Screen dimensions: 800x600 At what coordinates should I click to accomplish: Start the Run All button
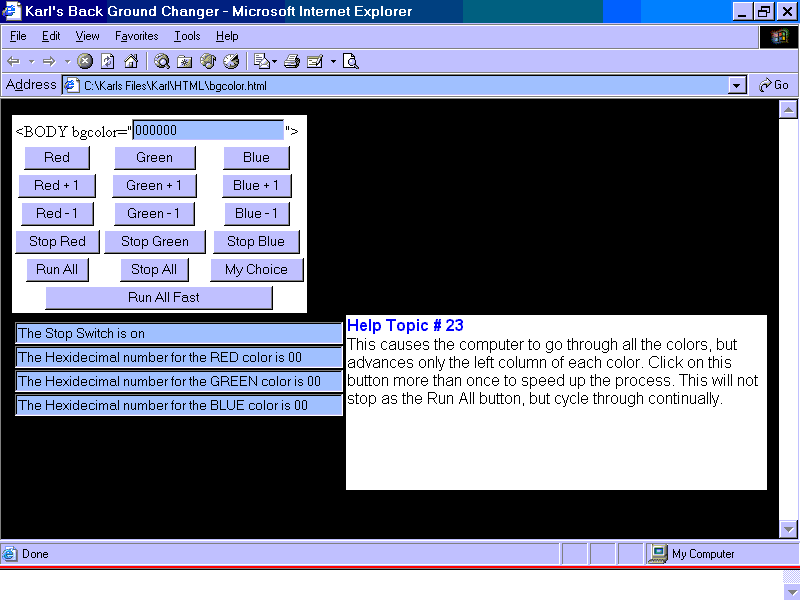(57, 270)
